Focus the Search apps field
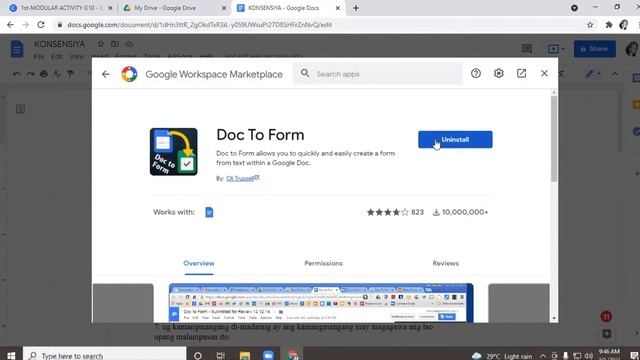 pos(378,74)
